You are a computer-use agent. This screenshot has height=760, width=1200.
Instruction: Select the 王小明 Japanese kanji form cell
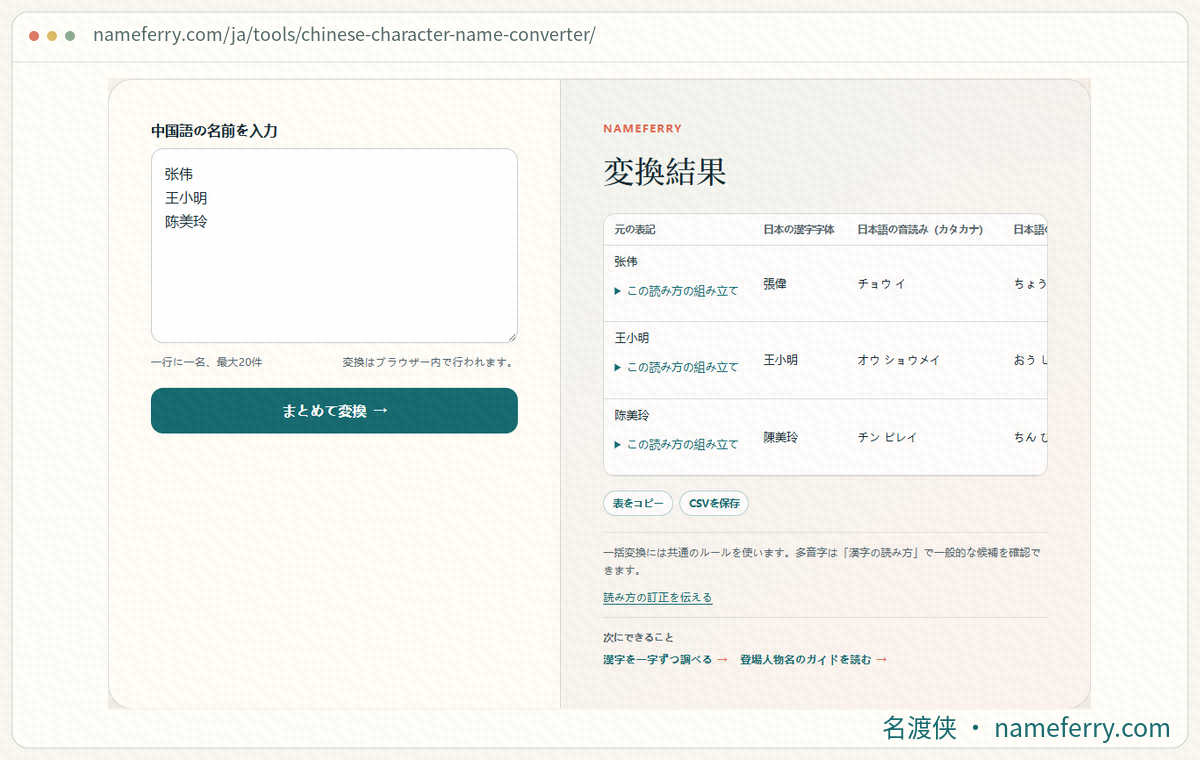point(781,360)
